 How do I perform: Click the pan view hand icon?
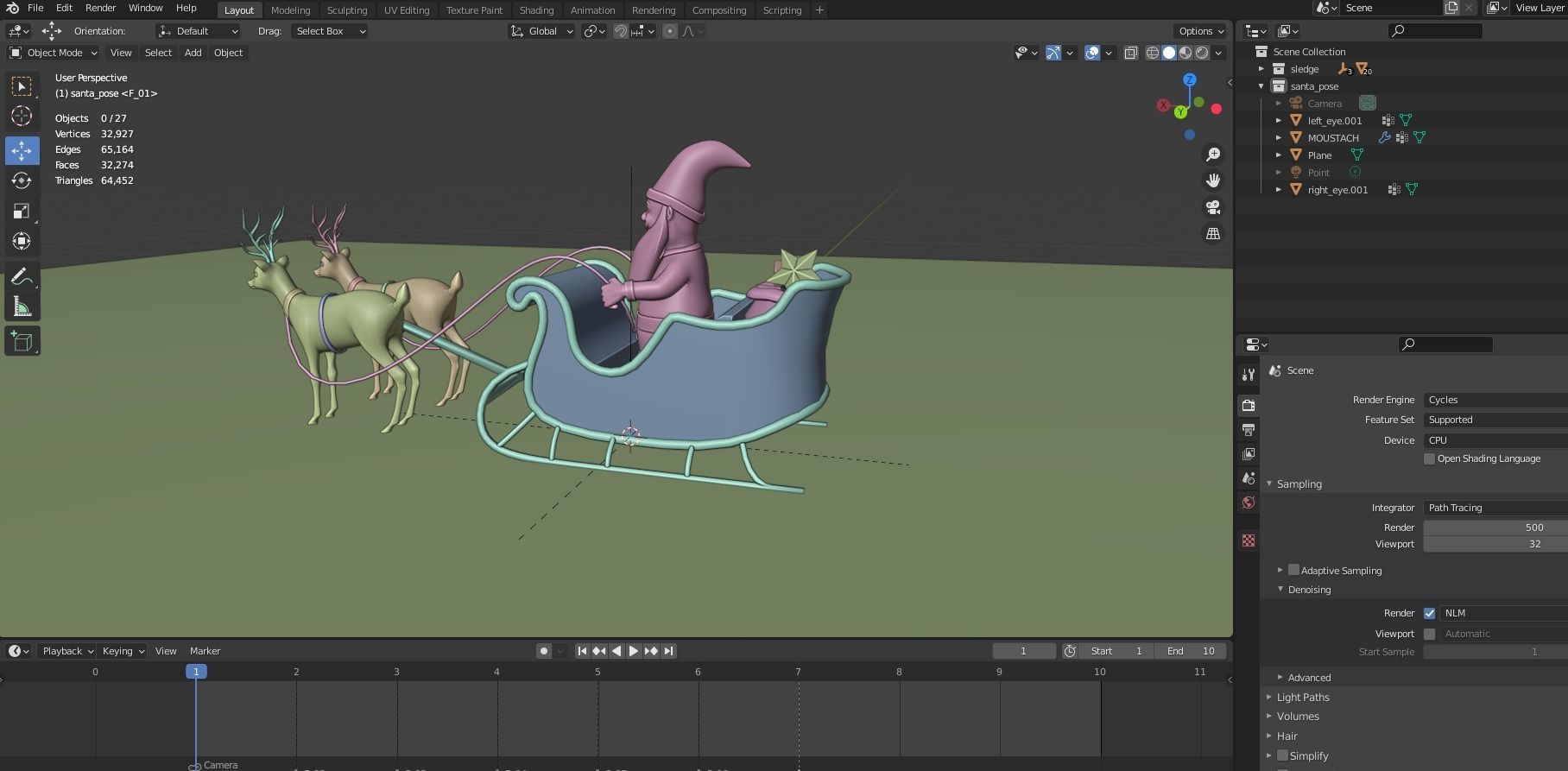1213,180
